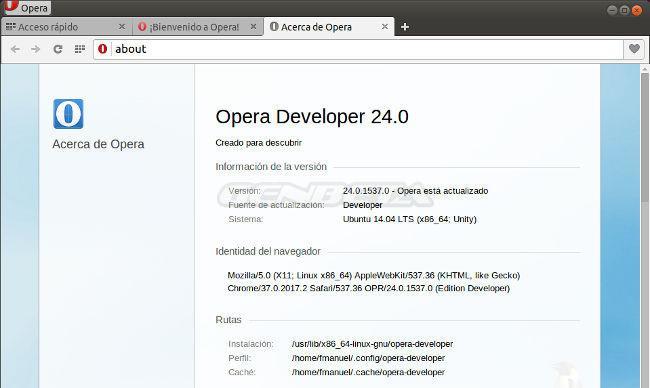Screen dimensions: 650x388
Task: Open Speed Dial grid icon in toolbar
Action: (80, 49)
